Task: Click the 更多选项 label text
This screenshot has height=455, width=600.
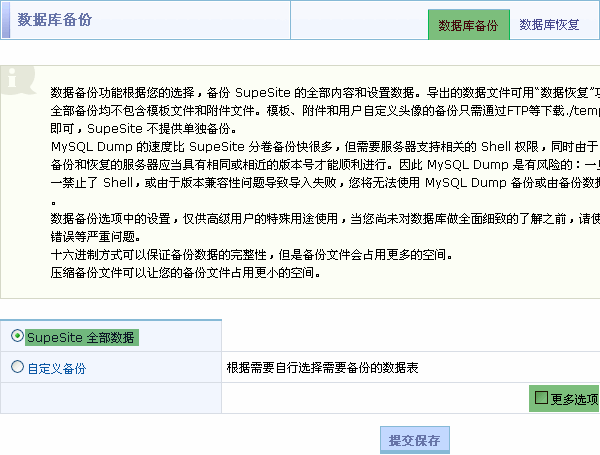Action: point(574,399)
